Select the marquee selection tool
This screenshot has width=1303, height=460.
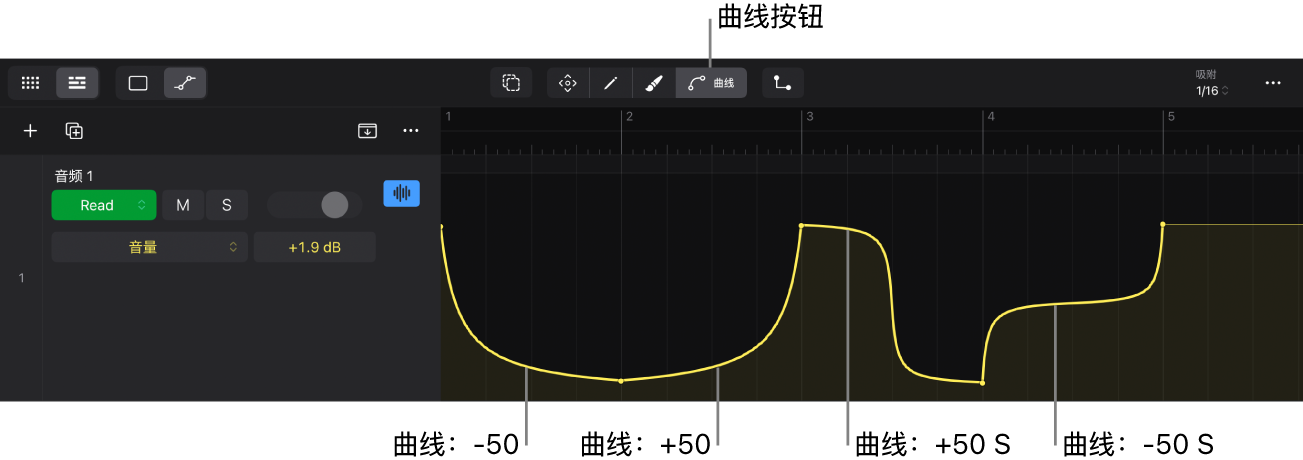coord(511,83)
